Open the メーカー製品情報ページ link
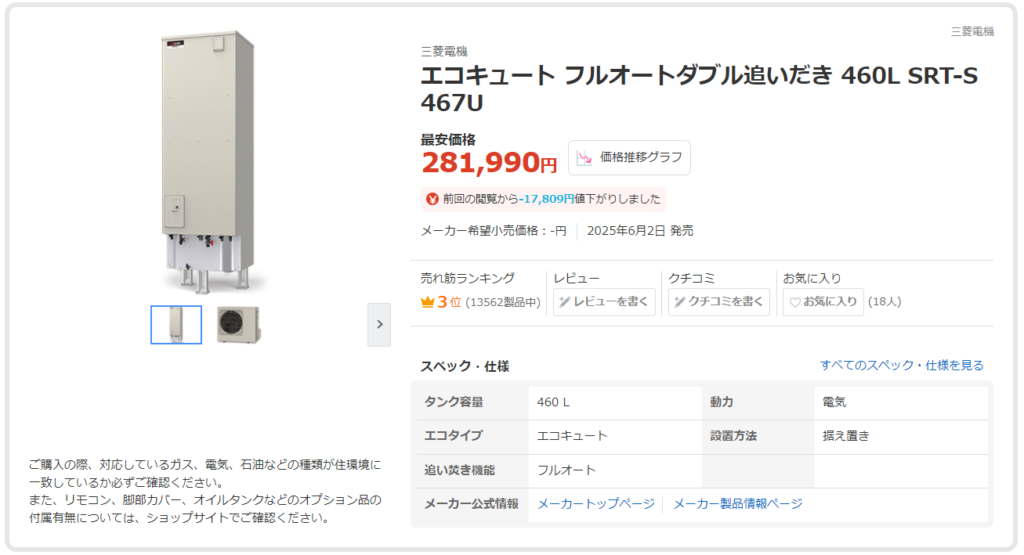Viewport: 1024px width, 555px height. coord(738,504)
